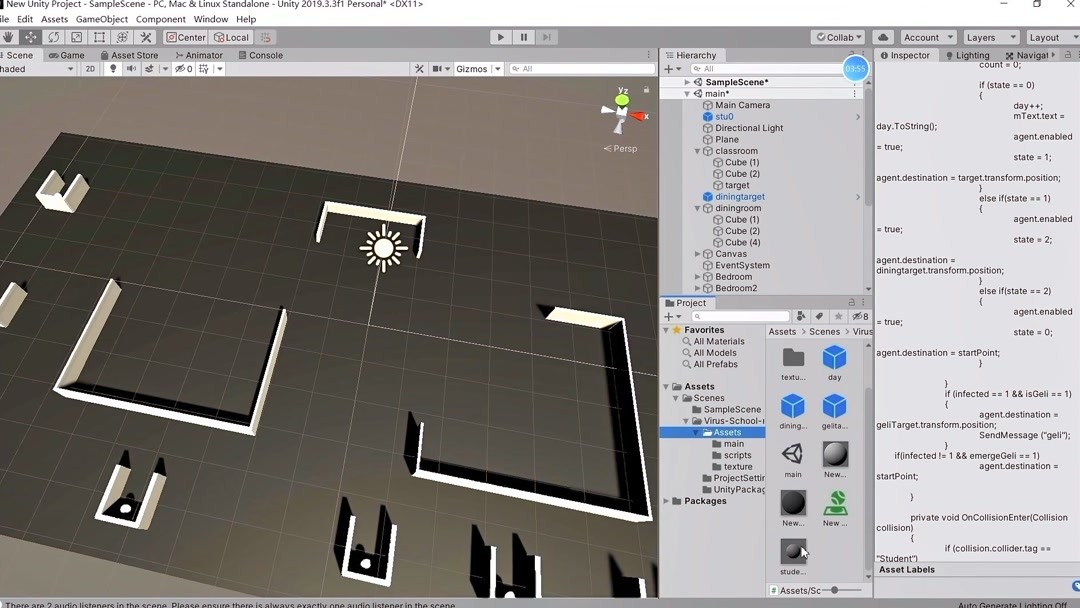Screen dimensions: 1080x608
Task: Toggle scene view lighting bulb
Action: [112, 68]
